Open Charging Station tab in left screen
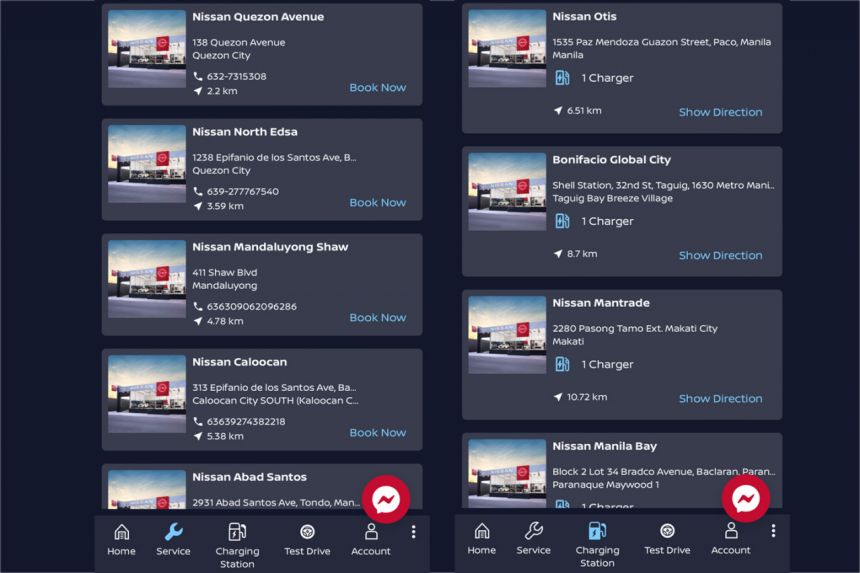The height and width of the screenshot is (573, 860). 237,546
